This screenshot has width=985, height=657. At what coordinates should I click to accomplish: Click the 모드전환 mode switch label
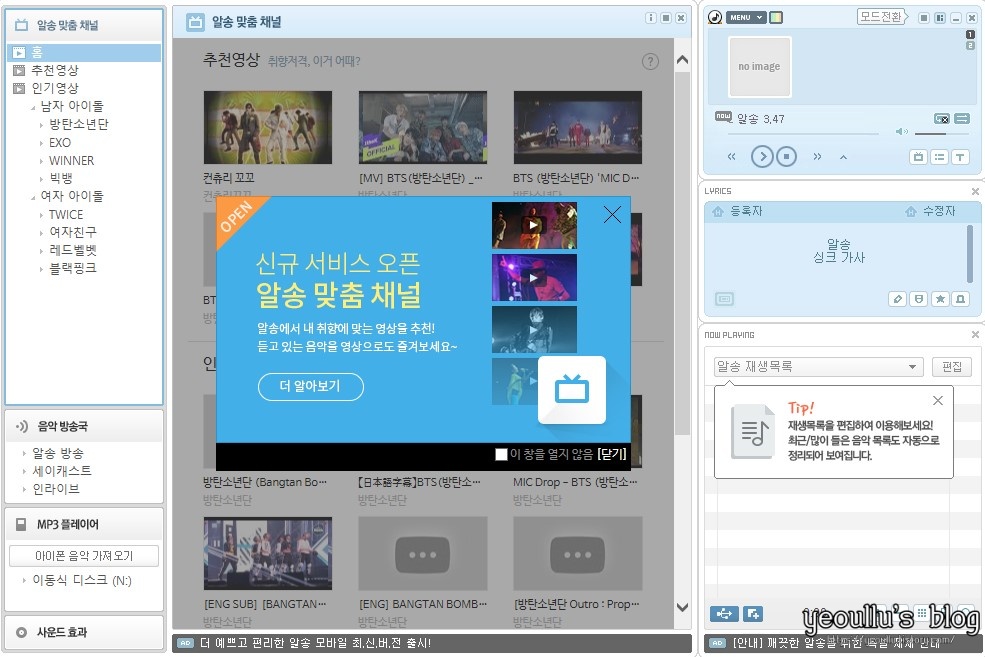(x=882, y=17)
